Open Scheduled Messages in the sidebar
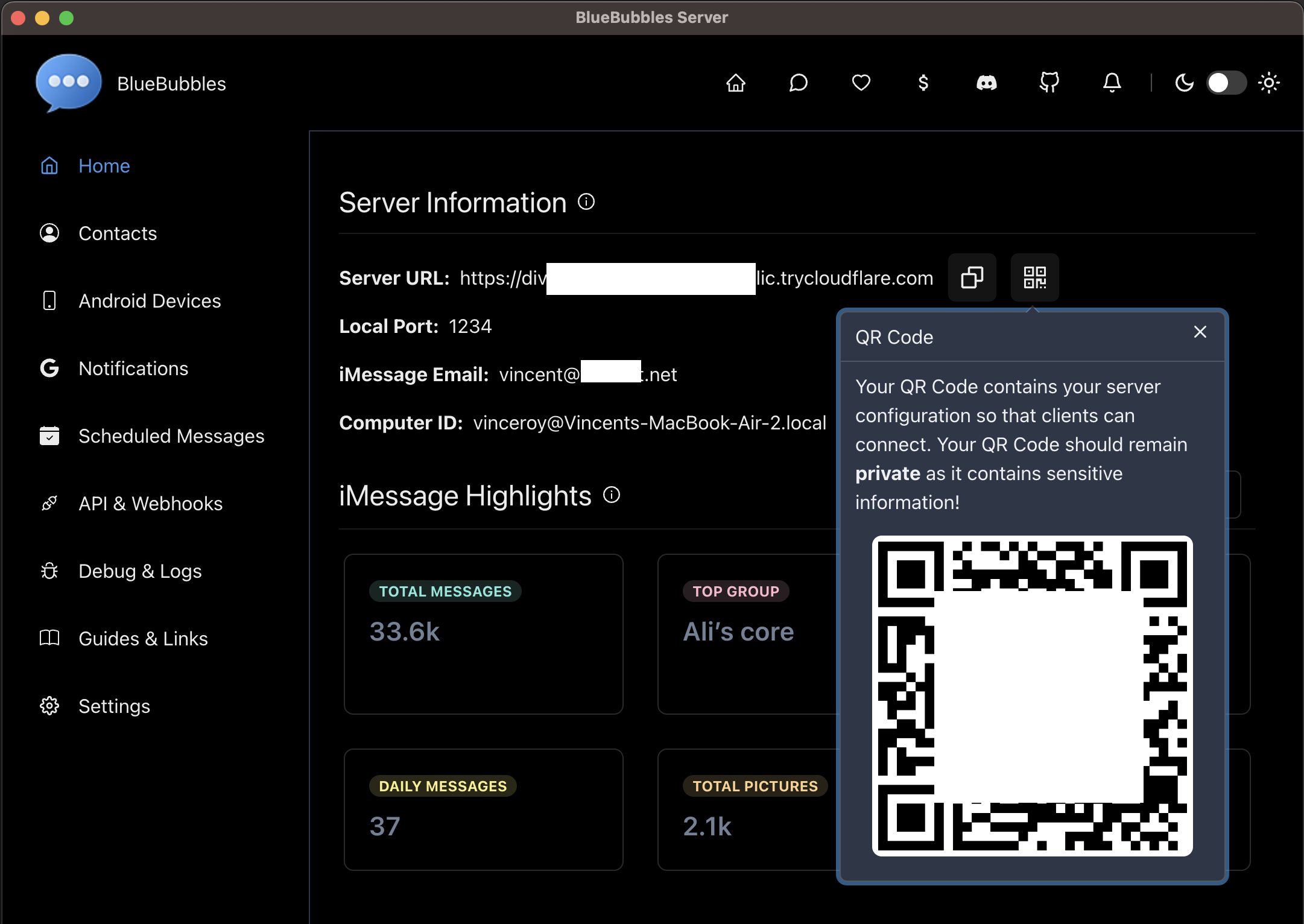Image resolution: width=1304 pixels, height=924 pixels. click(152, 436)
